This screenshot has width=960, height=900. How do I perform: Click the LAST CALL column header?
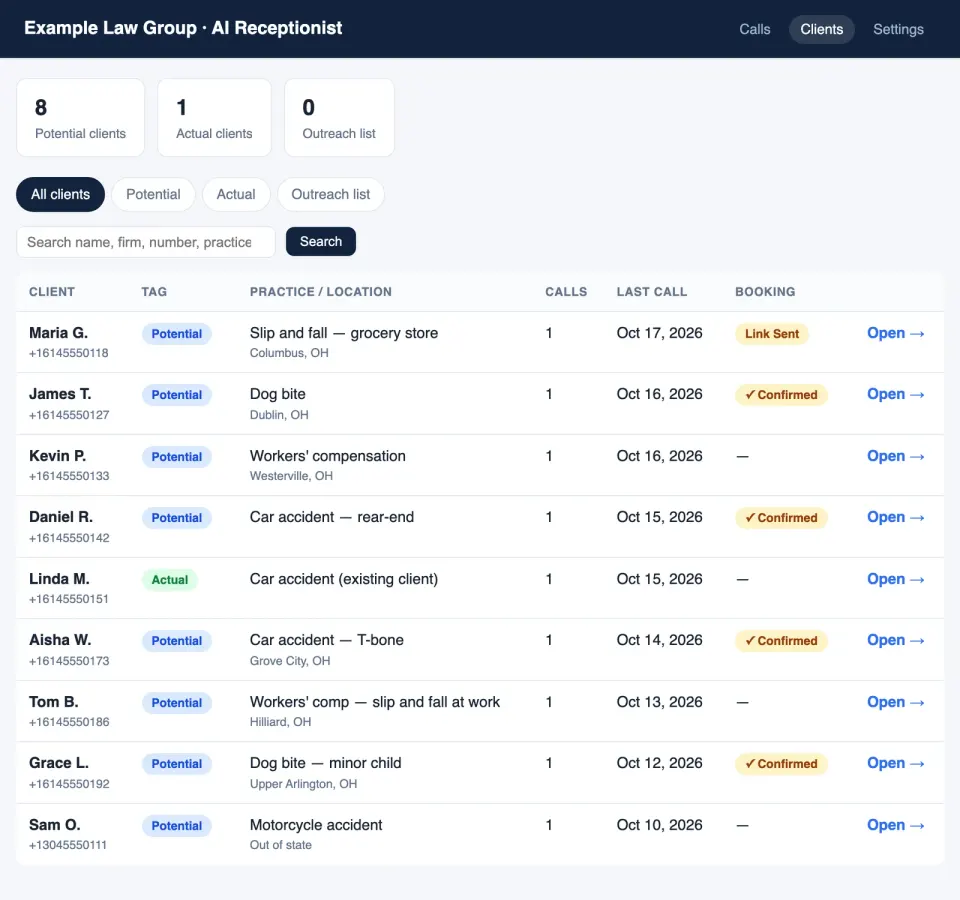pos(651,292)
